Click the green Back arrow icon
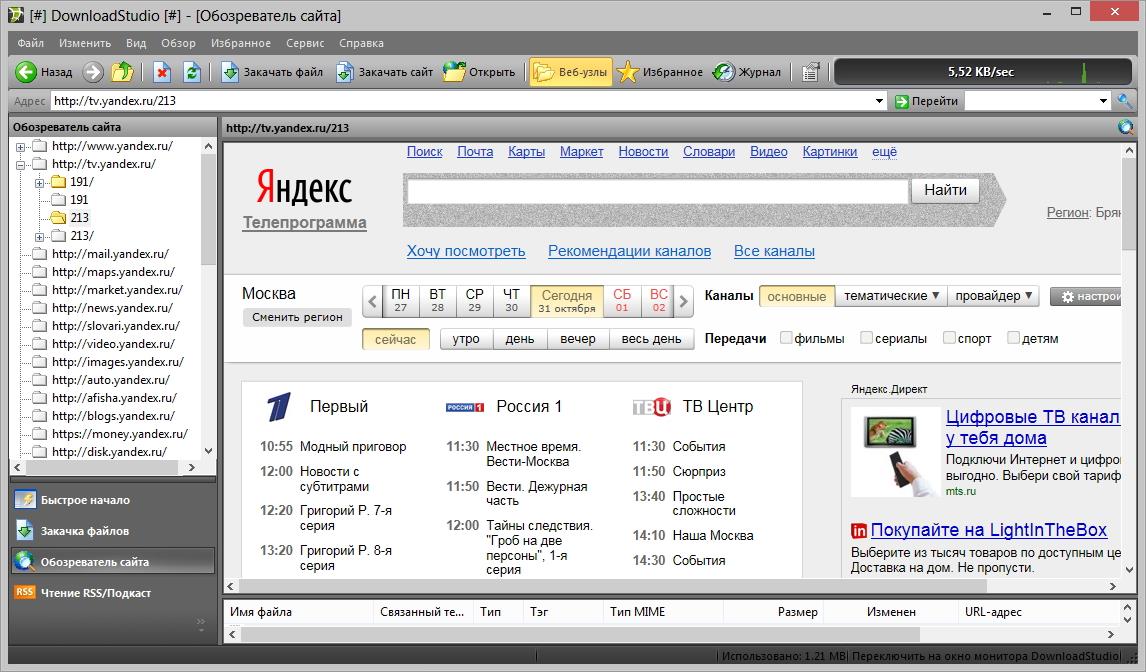The width and height of the screenshot is (1146, 672). click(x=26, y=72)
